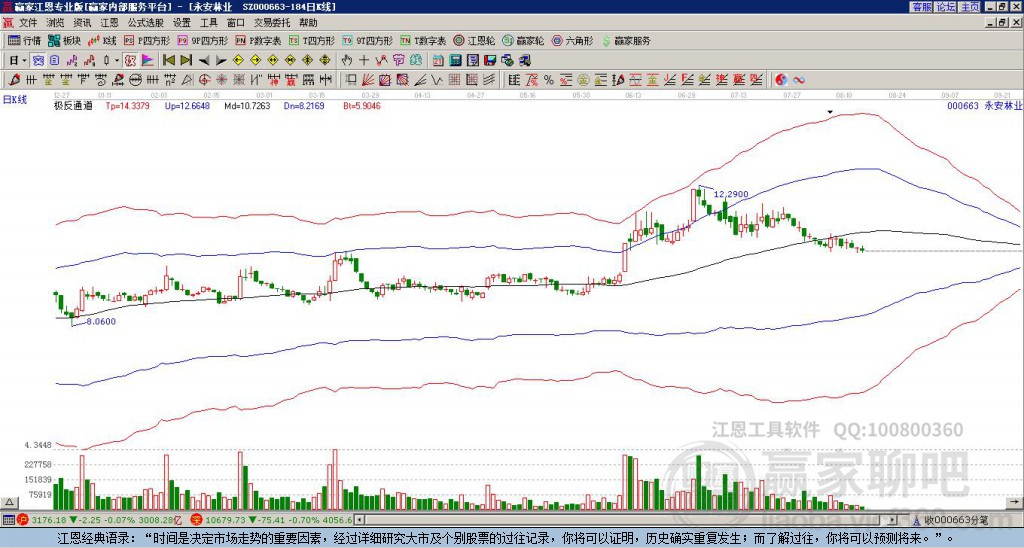Click the 日K线 chart label
This screenshot has width=1024, height=548.
15,99
